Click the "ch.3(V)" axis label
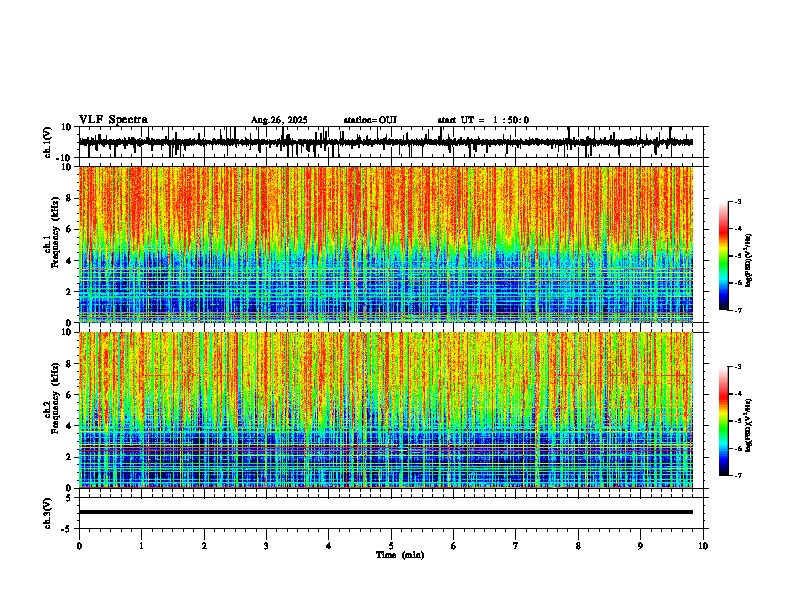The width and height of the screenshot is (792, 612). [48, 514]
